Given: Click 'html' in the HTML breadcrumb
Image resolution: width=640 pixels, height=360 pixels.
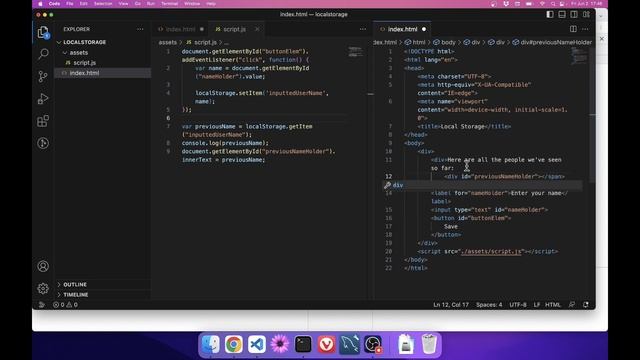Looking at the screenshot, I should click(419, 42).
